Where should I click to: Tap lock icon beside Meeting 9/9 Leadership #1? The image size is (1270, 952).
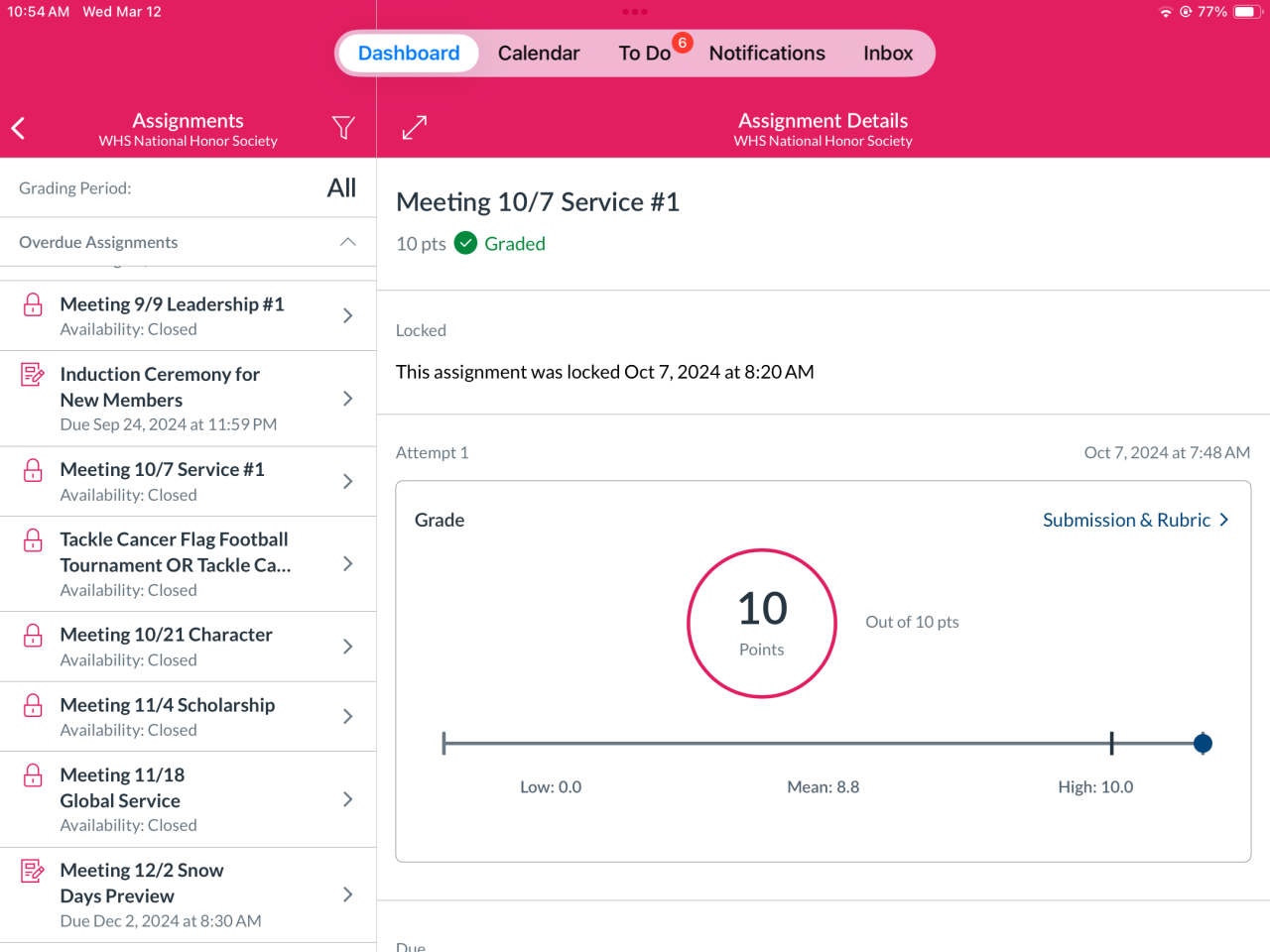click(x=33, y=304)
